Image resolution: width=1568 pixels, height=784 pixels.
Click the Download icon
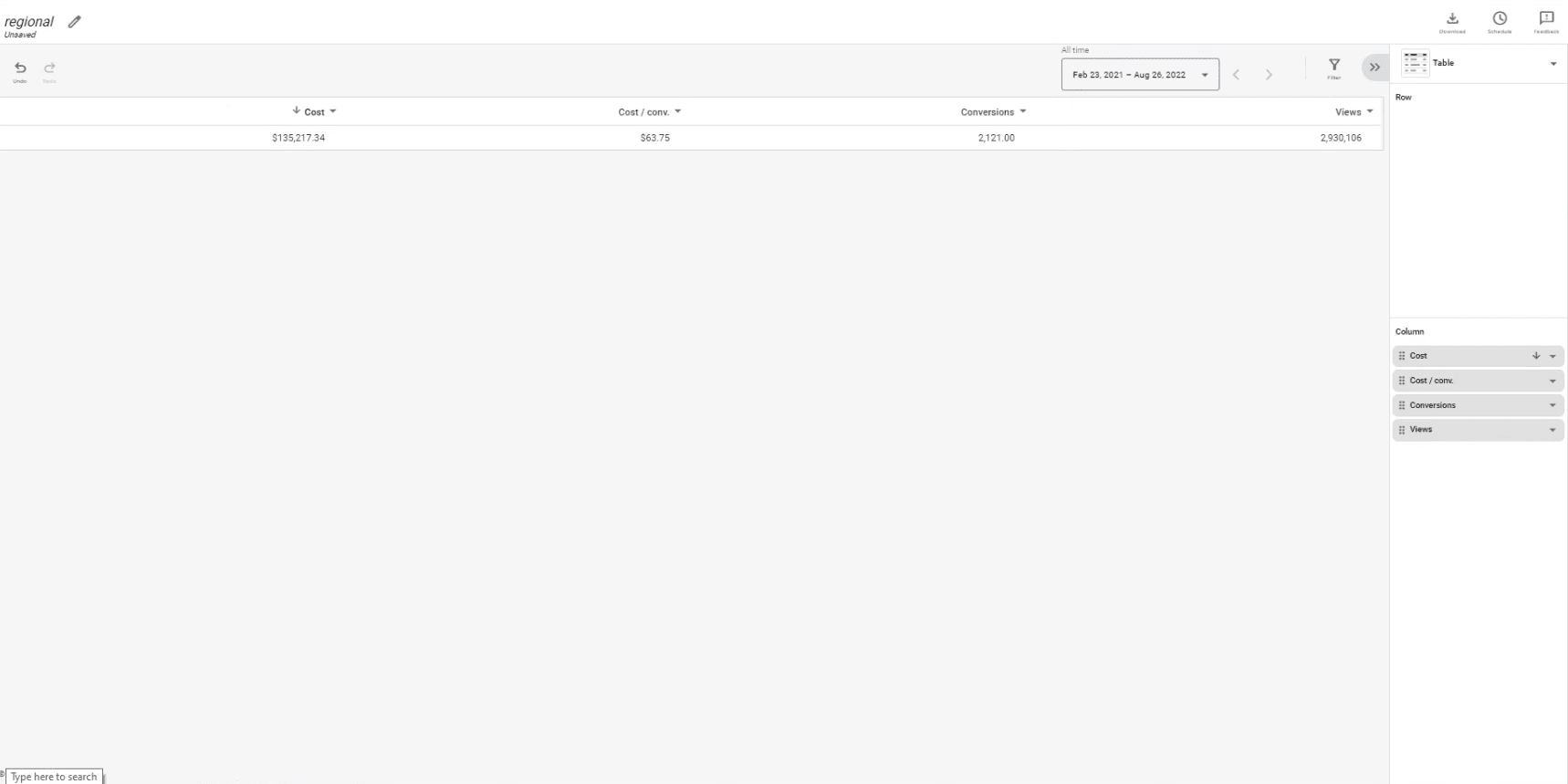1452,19
